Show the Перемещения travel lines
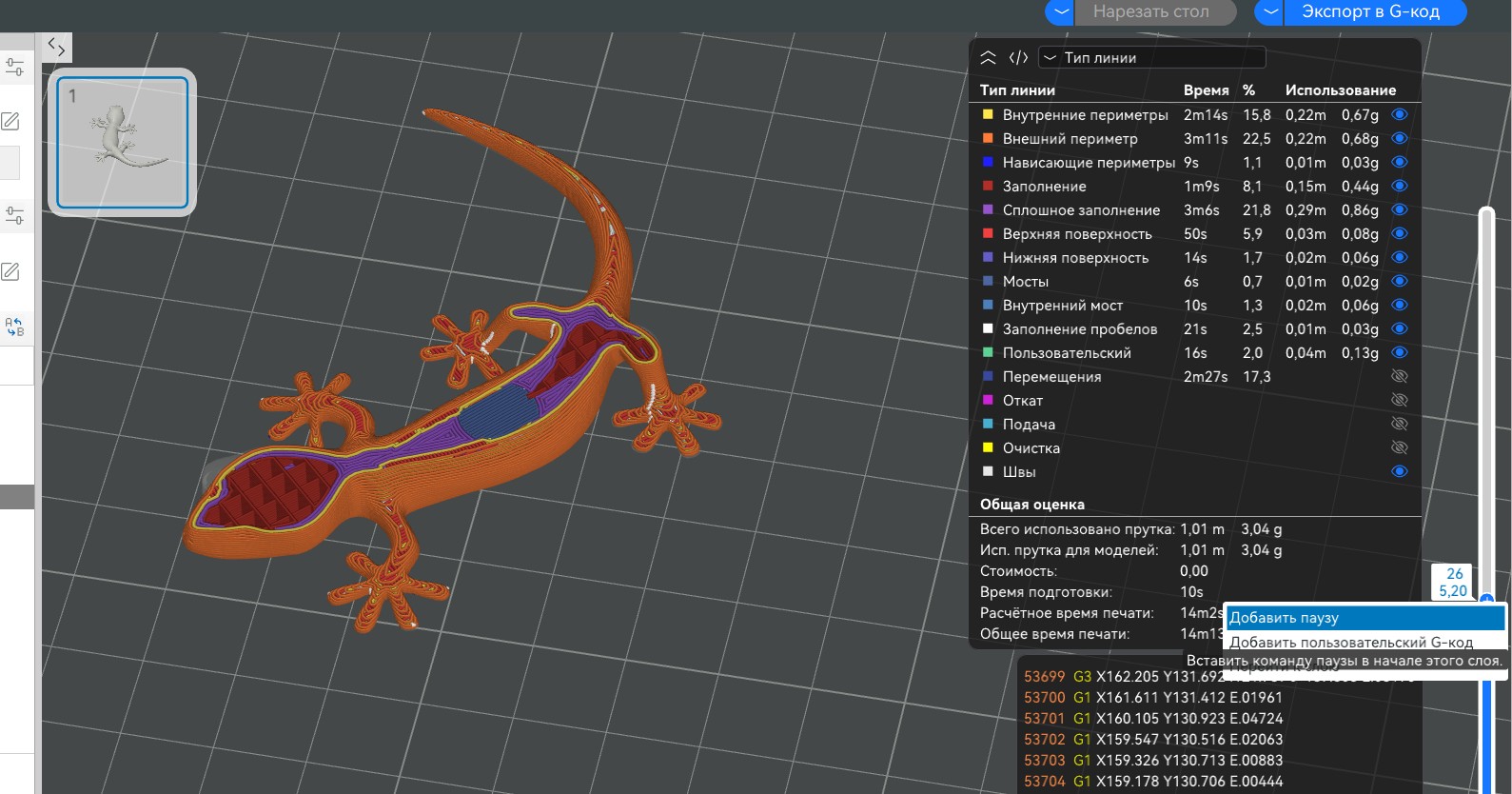The height and width of the screenshot is (794, 1512). [1399, 376]
